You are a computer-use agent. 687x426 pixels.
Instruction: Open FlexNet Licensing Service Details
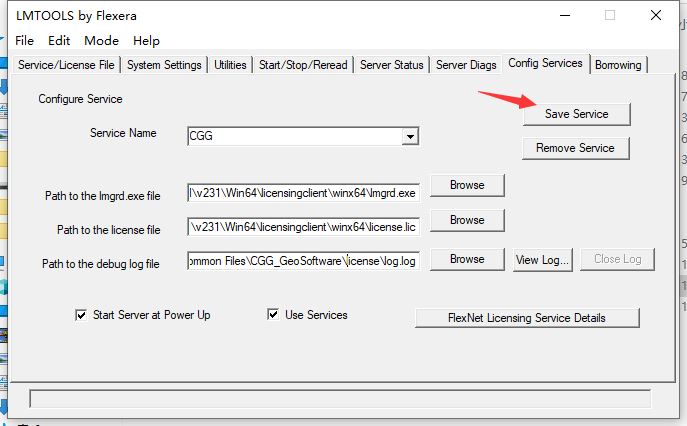(527, 318)
